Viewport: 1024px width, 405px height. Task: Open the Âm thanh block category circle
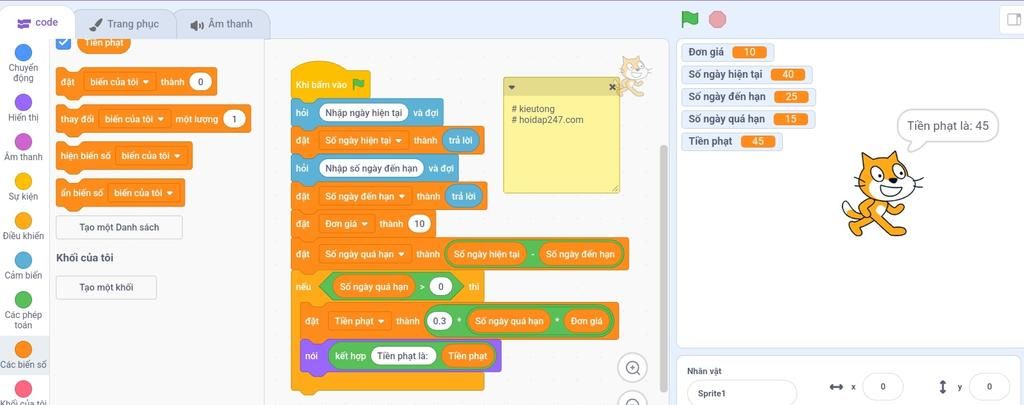(x=24, y=142)
